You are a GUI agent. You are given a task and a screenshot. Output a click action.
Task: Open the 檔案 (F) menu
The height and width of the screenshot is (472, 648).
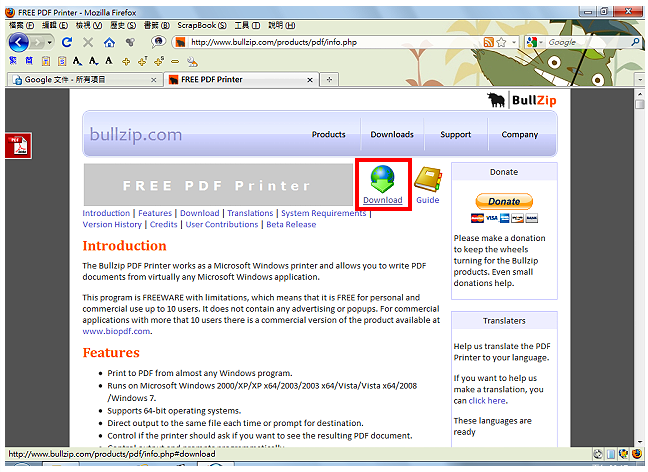pos(22,25)
